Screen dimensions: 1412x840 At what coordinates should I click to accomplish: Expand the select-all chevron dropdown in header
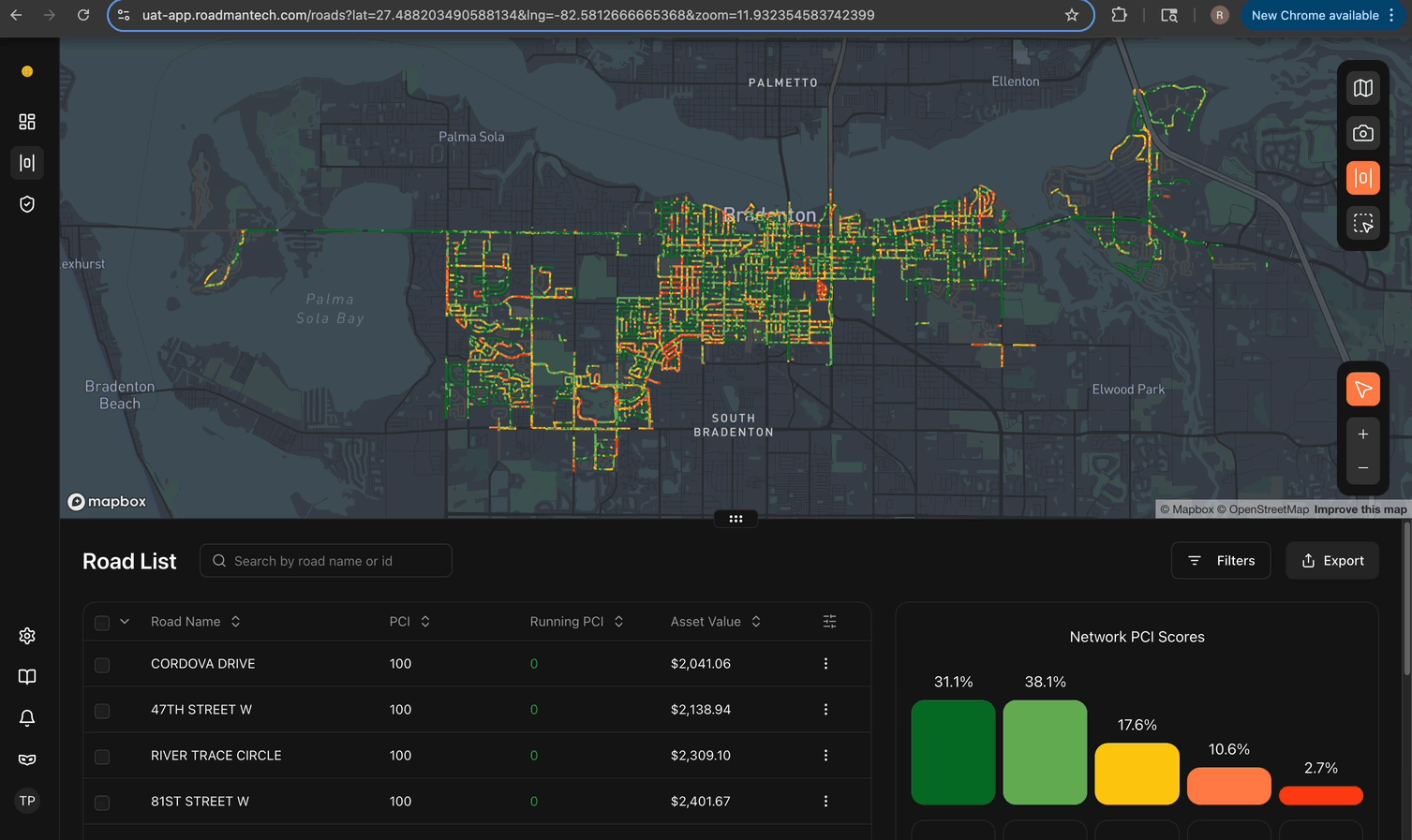[125, 622]
